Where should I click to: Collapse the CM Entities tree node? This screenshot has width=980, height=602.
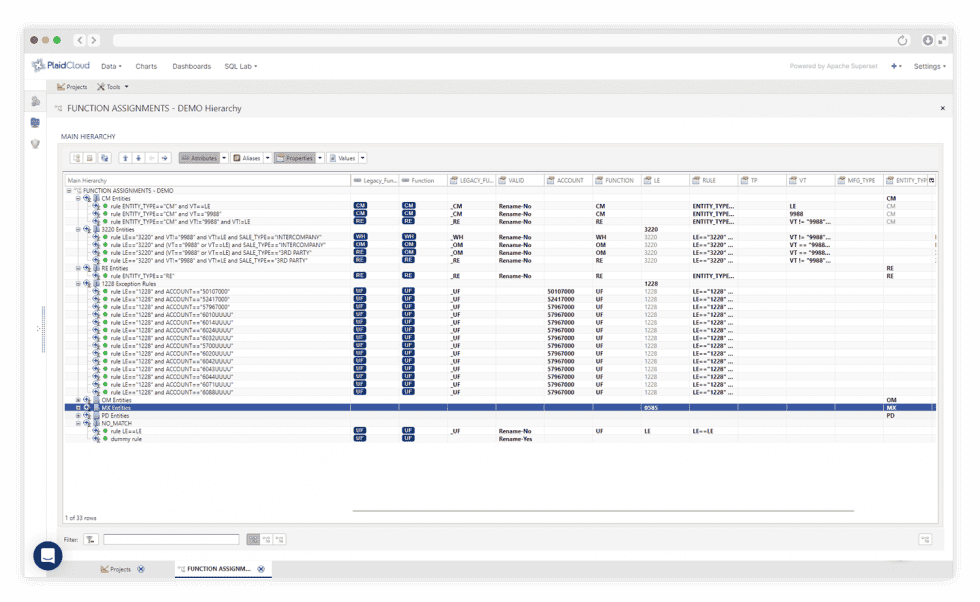coord(78,198)
